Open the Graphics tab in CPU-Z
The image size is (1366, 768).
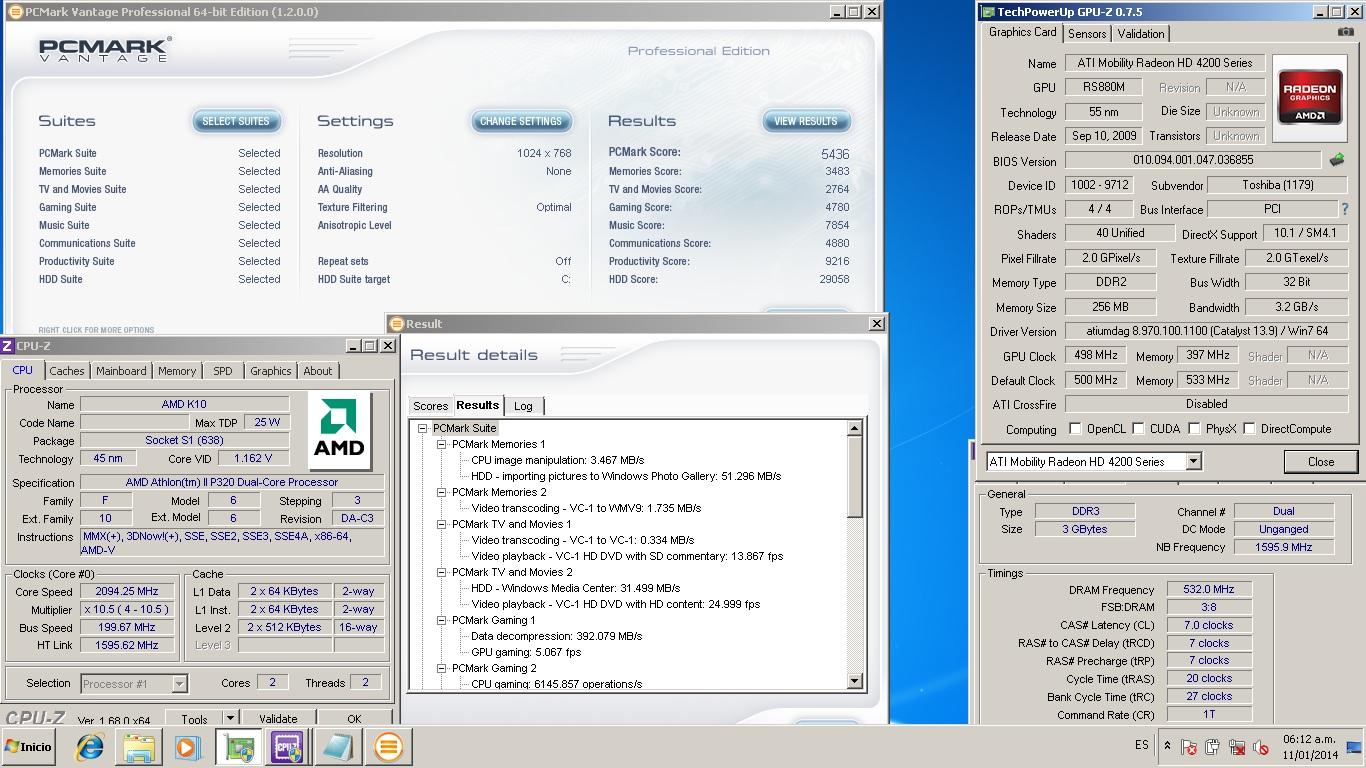tap(271, 371)
